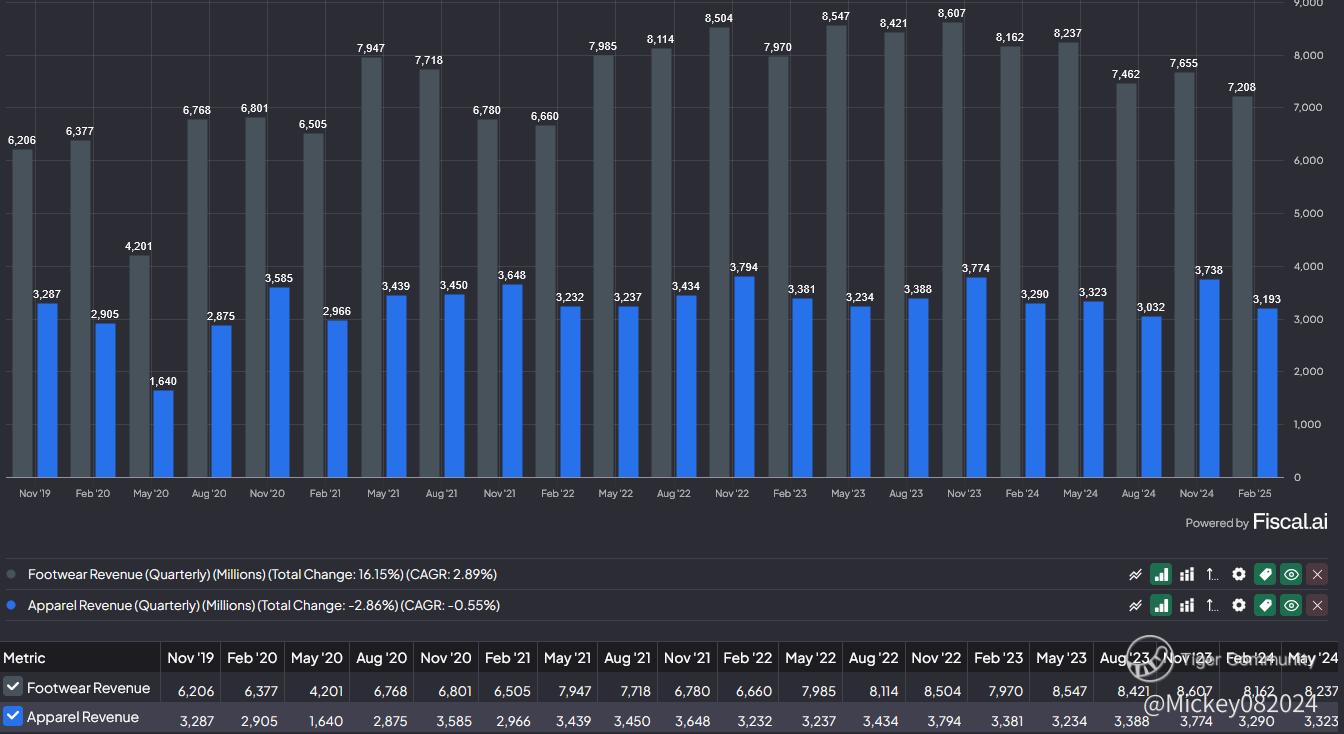This screenshot has width=1344, height=734.
Task: Click the blue Apparel bar for Nov '24
Action: [1208, 378]
